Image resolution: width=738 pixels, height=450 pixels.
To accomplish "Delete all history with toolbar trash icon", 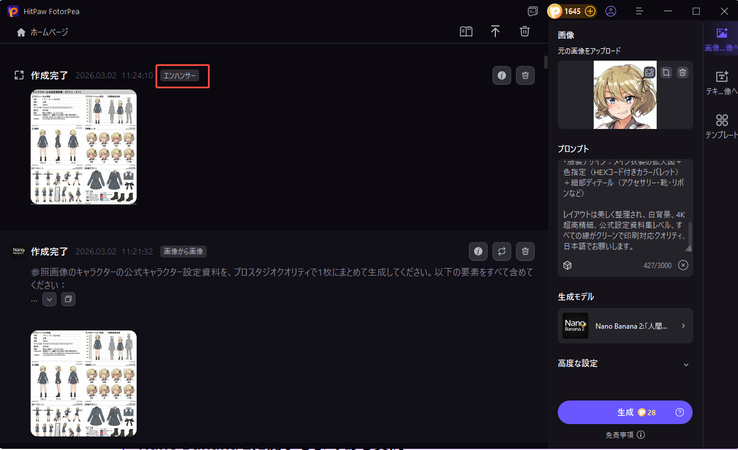I will [x=524, y=32].
